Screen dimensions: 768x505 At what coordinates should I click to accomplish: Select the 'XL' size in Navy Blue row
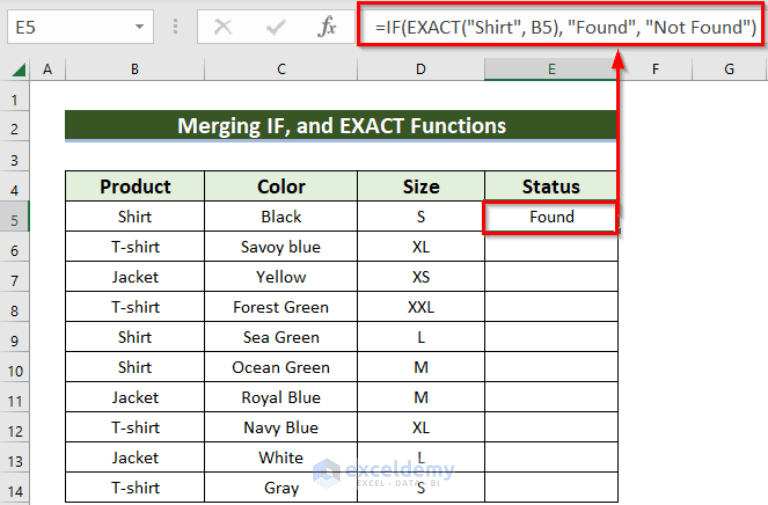click(421, 428)
